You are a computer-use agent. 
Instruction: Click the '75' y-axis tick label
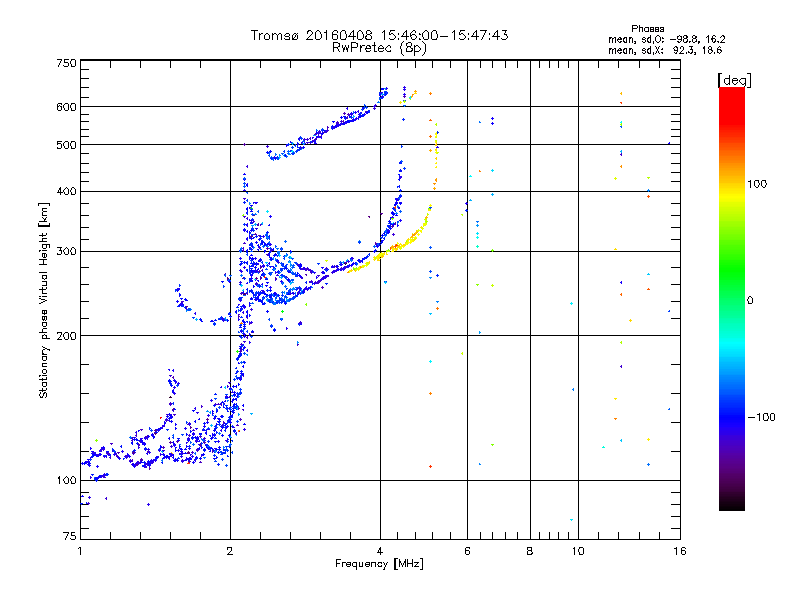point(70,536)
